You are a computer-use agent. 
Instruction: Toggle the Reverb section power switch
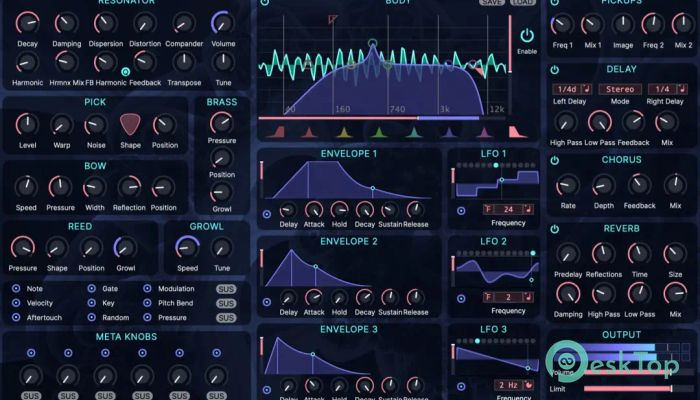click(x=555, y=229)
